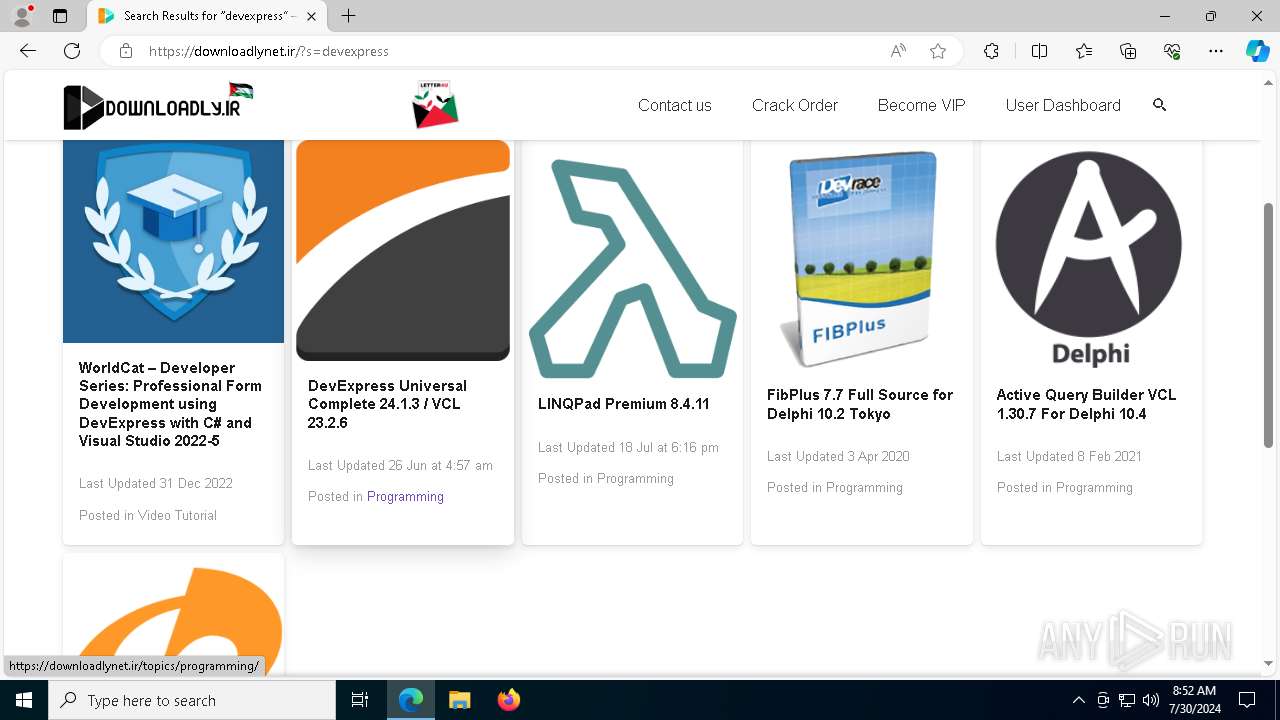Screen dimensions: 1280x720
Task: Click the volume speaker tray icon
Action: click(x=1151, y=700)
